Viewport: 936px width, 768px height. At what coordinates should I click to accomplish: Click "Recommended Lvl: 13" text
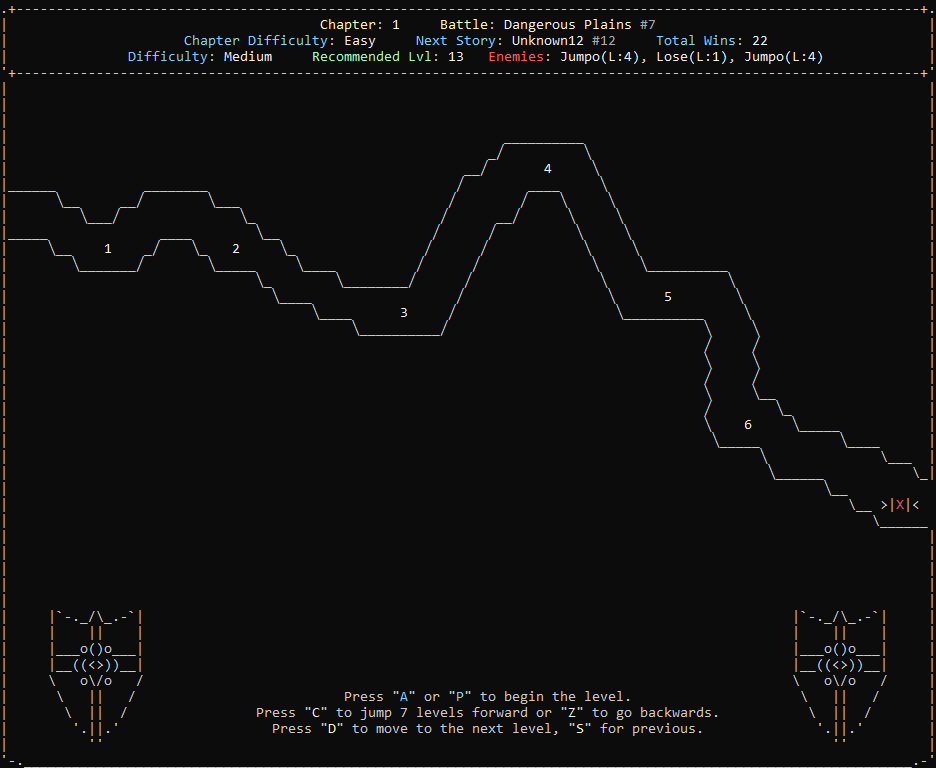(x=387, y=57)
